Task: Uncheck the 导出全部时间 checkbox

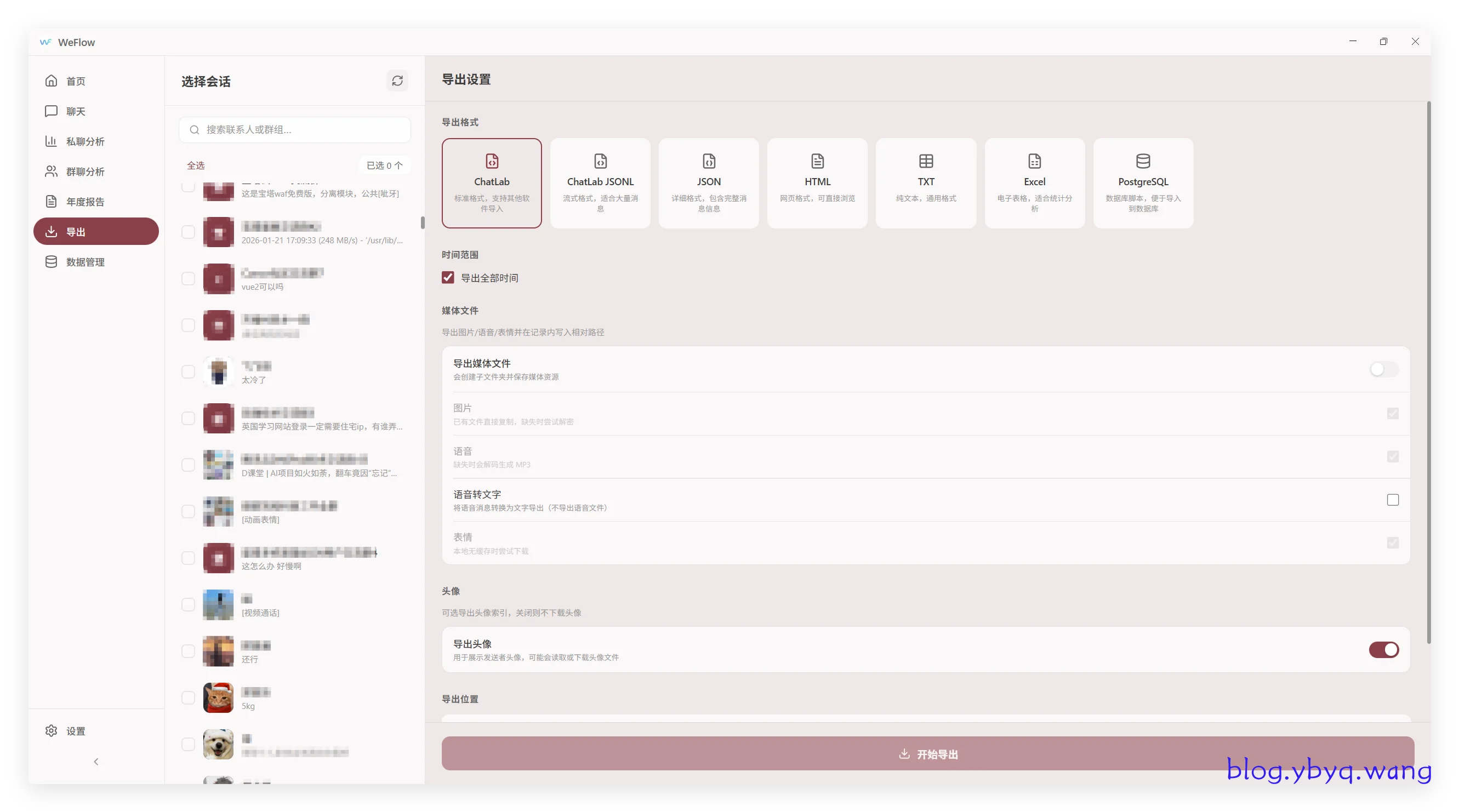Action: tap(448, 277)
